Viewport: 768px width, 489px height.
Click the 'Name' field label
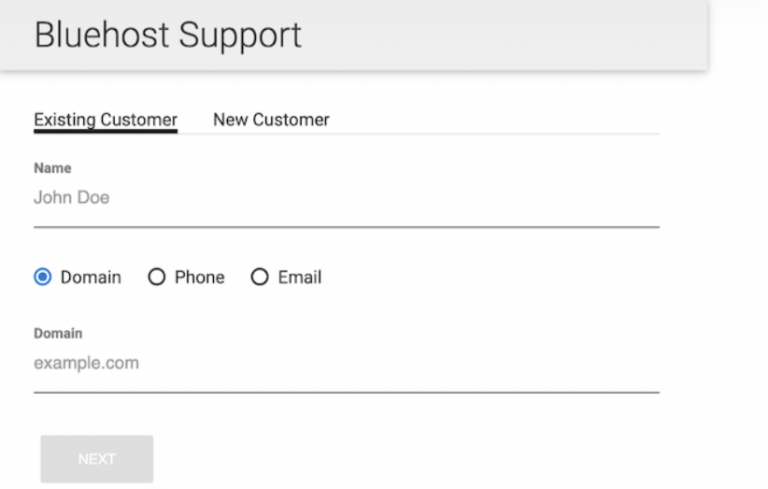point(52,168)
